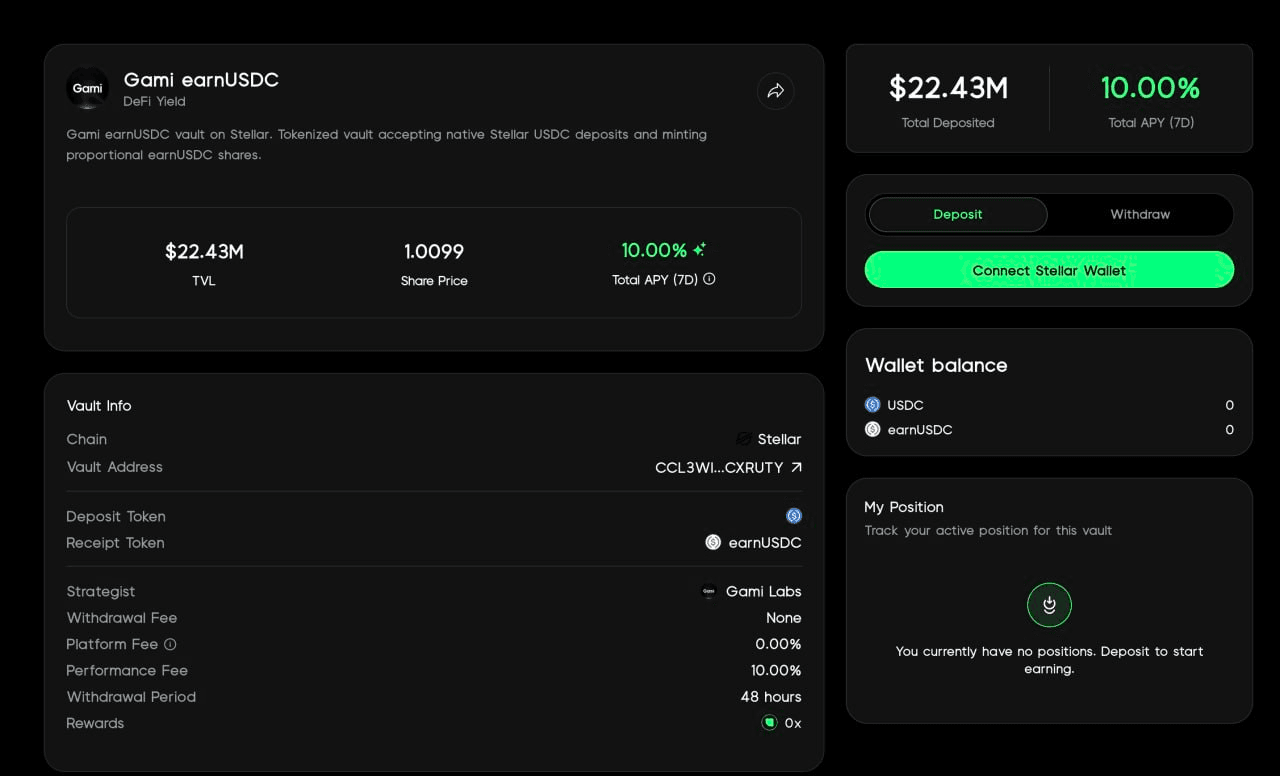Click the $22.43M Total Deposited value
Screen dimensions: 1280x776
click(948, 88)
